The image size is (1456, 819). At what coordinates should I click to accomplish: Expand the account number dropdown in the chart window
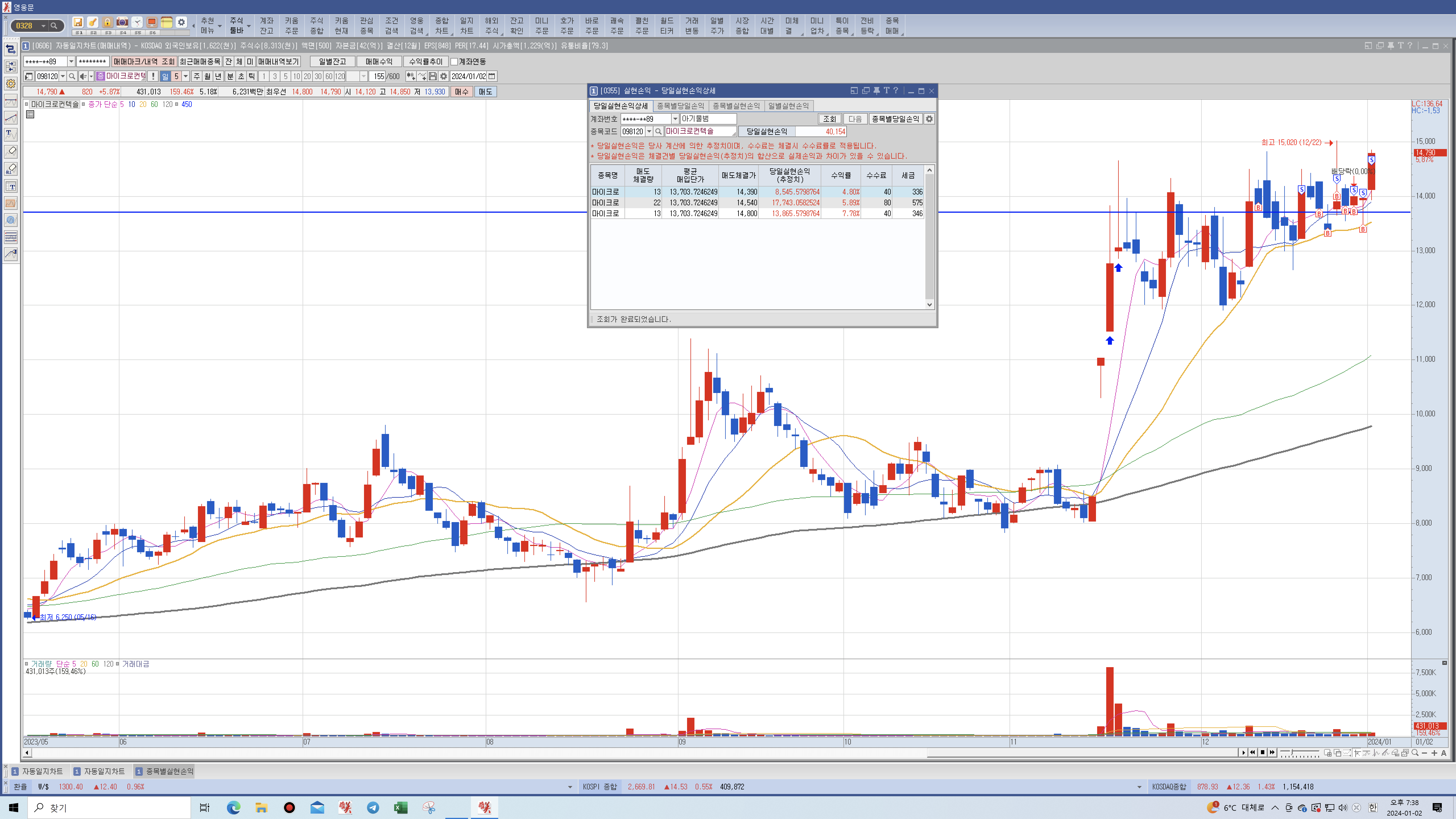point(71,62)
